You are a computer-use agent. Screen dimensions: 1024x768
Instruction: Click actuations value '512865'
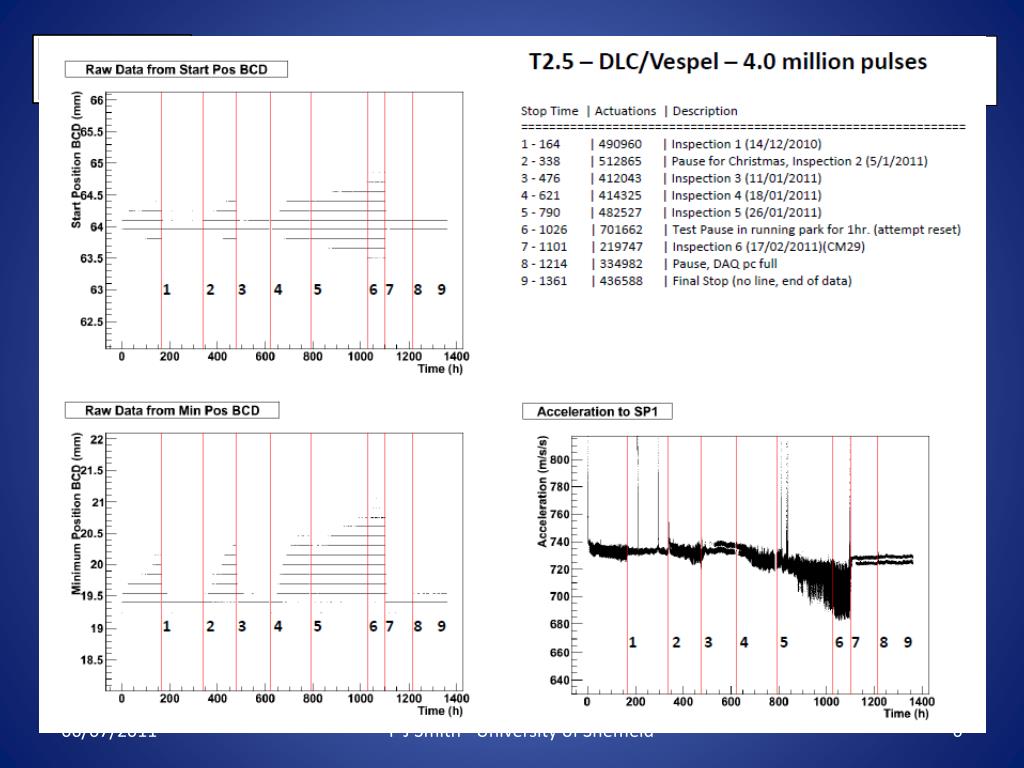[620, 161]
